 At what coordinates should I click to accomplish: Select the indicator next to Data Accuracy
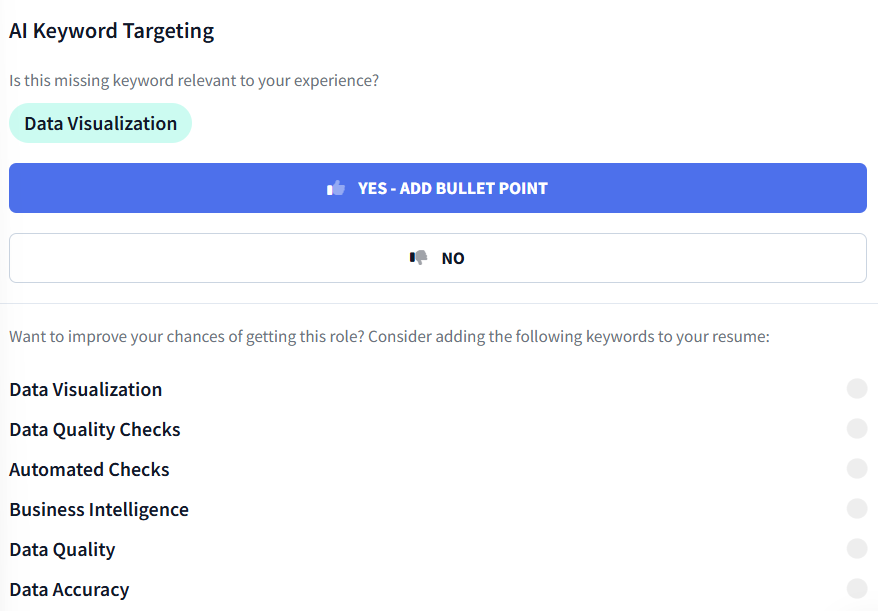[x=856, y=588]
